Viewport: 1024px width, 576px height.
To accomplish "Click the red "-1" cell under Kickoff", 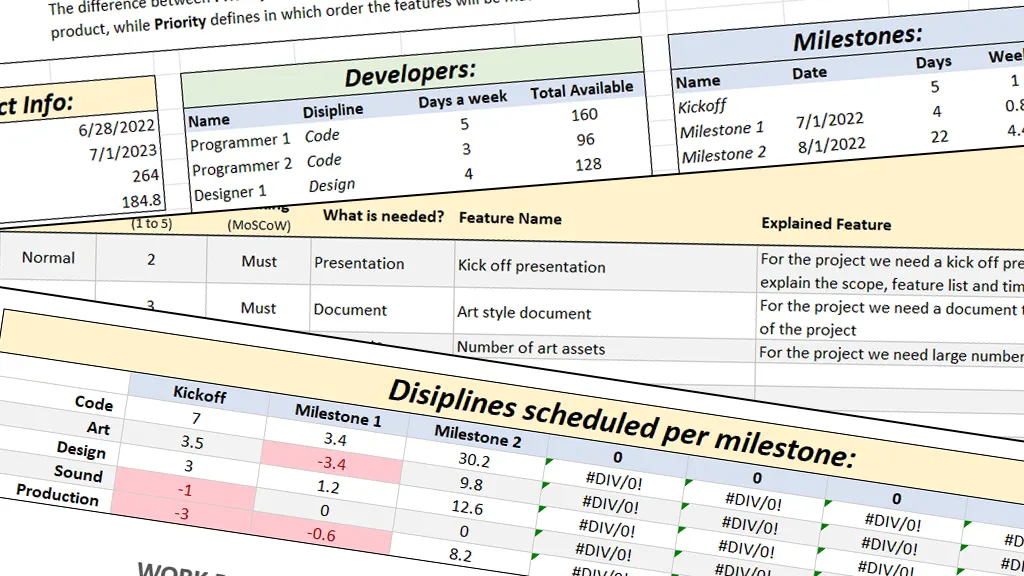I will pyautogui.click(x=185, y=490).
